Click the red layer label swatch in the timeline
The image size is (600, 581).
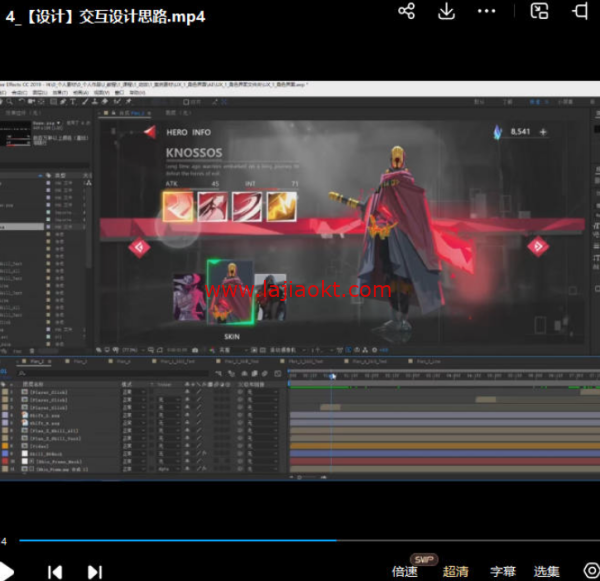point(5,461)
